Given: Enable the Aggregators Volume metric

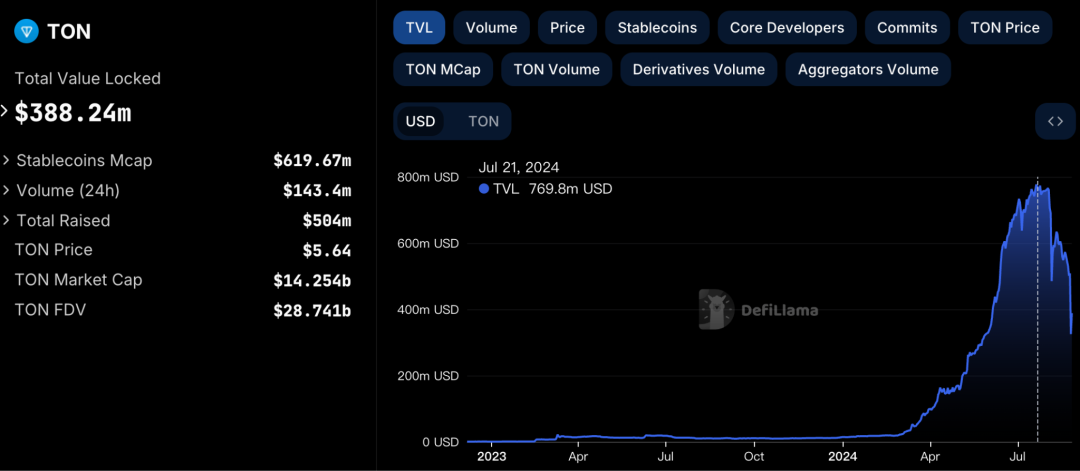Looking at the screenshot, I should click(x=867, y=69).
